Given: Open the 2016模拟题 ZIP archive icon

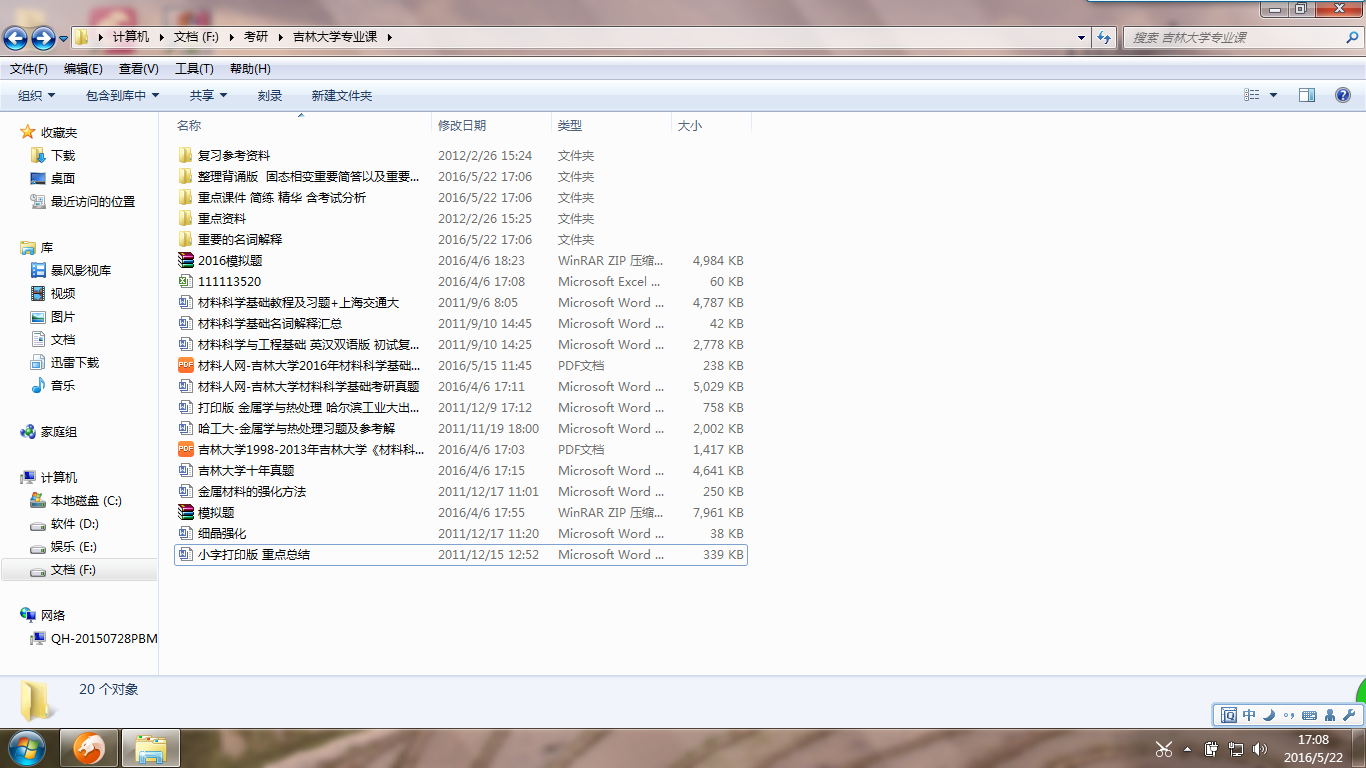Looking at the screenshot, I should point(185,261).
